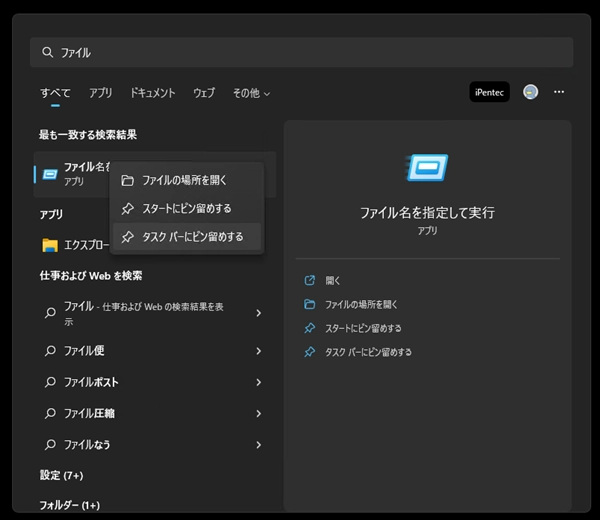
Task: Switch to the アプリ tab
Action: tap(101, 93)
